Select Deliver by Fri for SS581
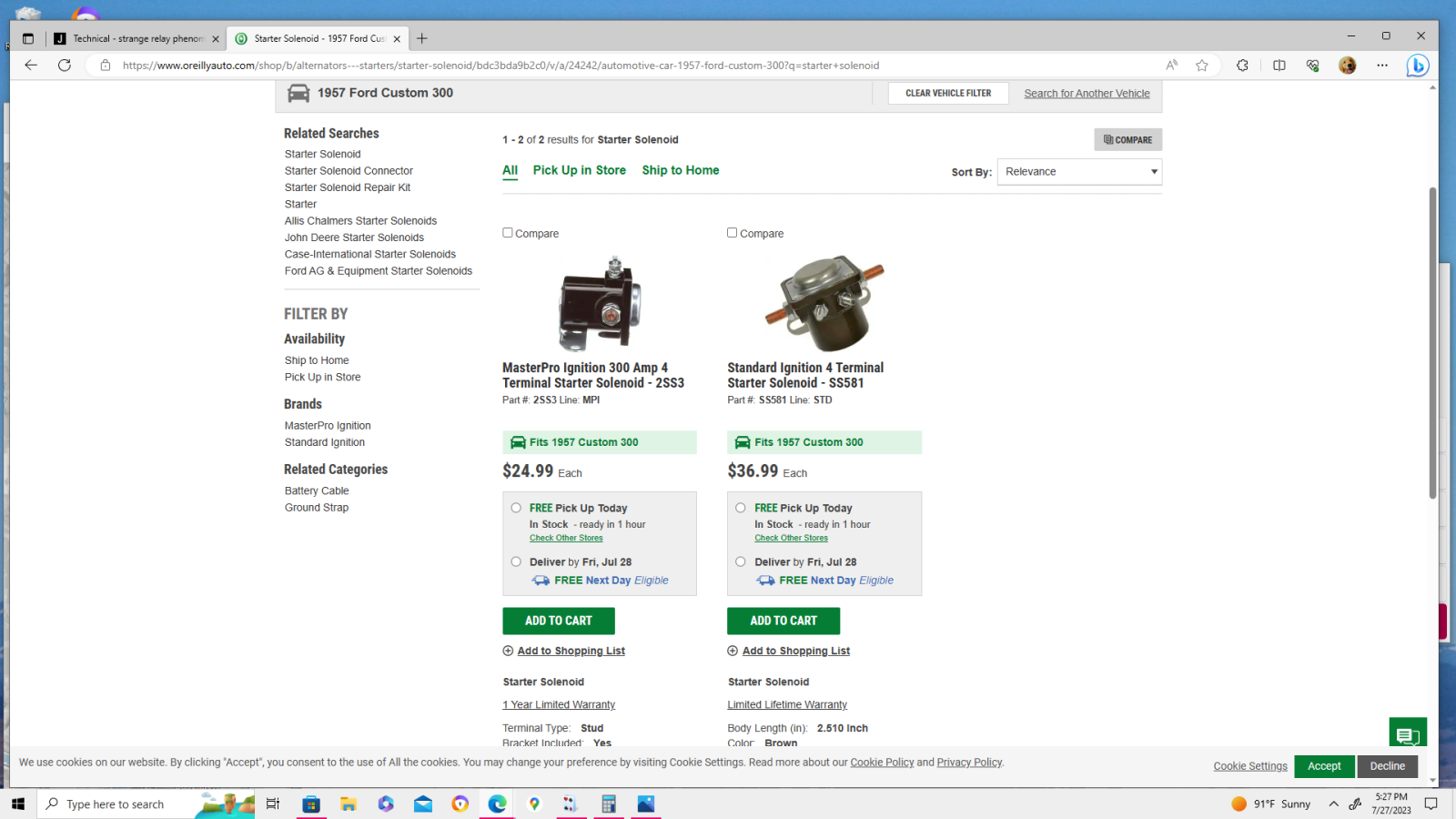1456x819 pixels. 741,561
